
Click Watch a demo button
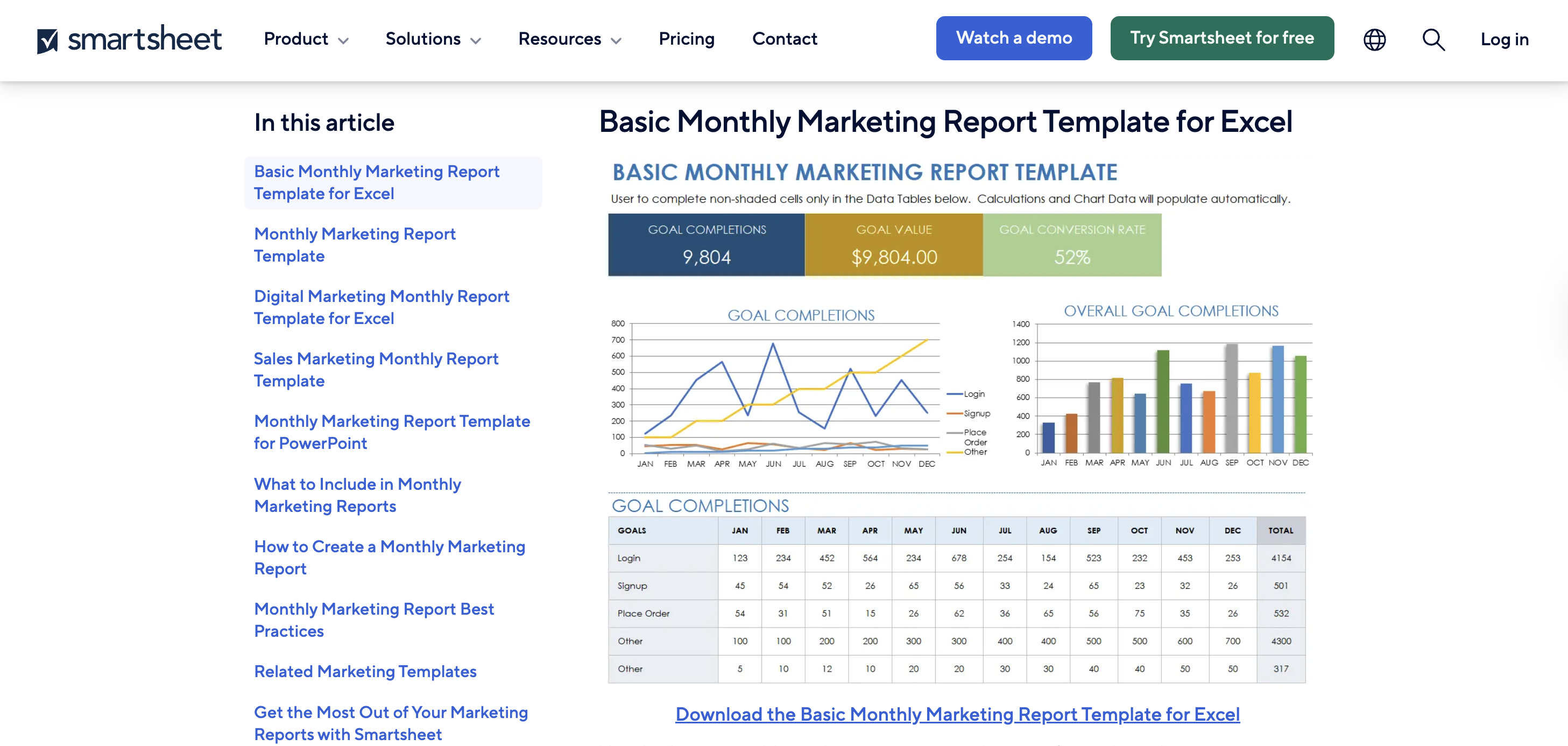[x=1013, y=38]
